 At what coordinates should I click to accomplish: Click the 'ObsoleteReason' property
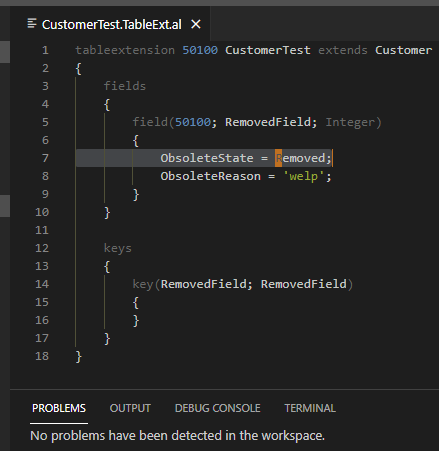[x=211, y=176]
